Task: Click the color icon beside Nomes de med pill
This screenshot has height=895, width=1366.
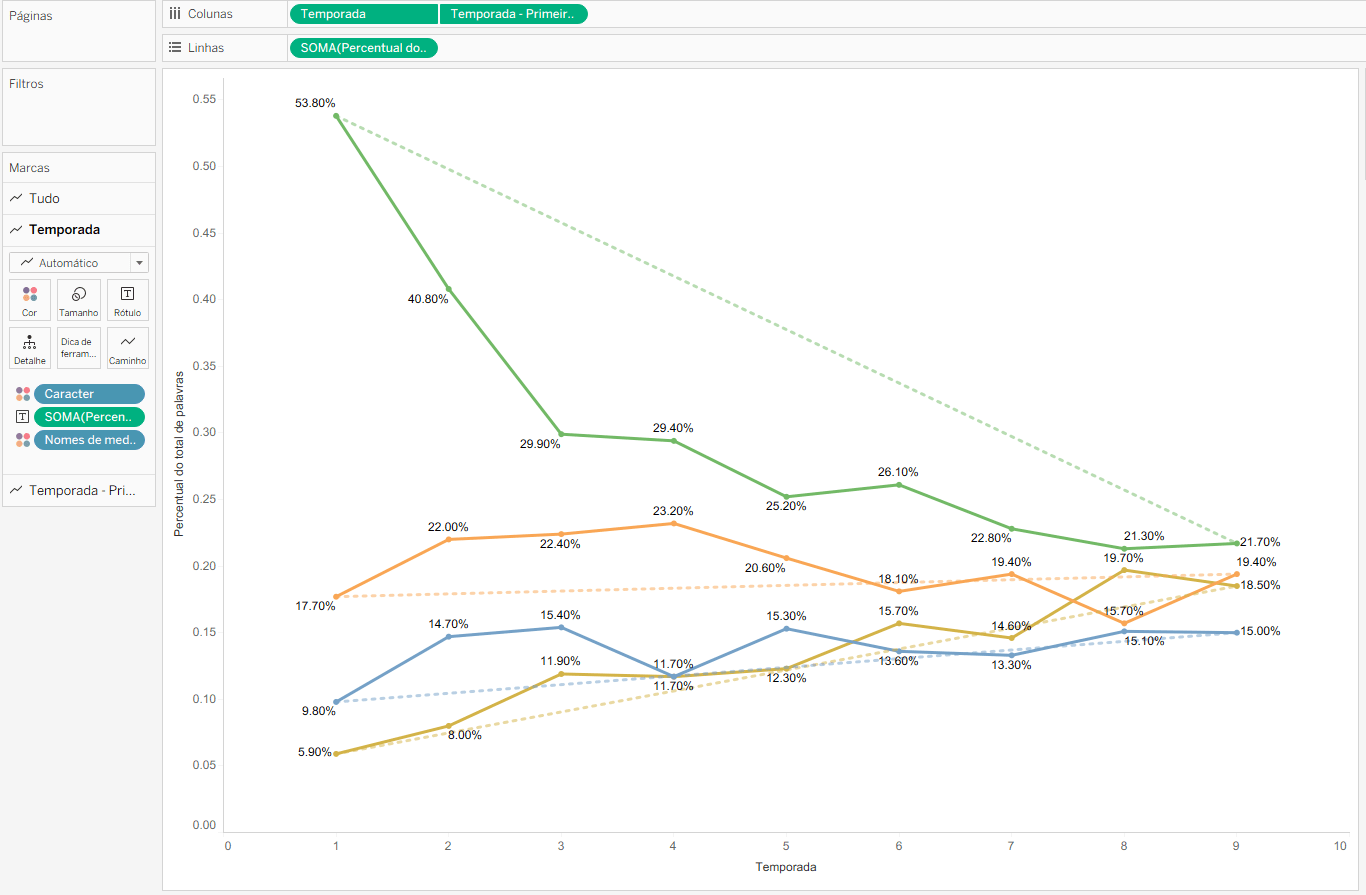Action: [23, 440]
